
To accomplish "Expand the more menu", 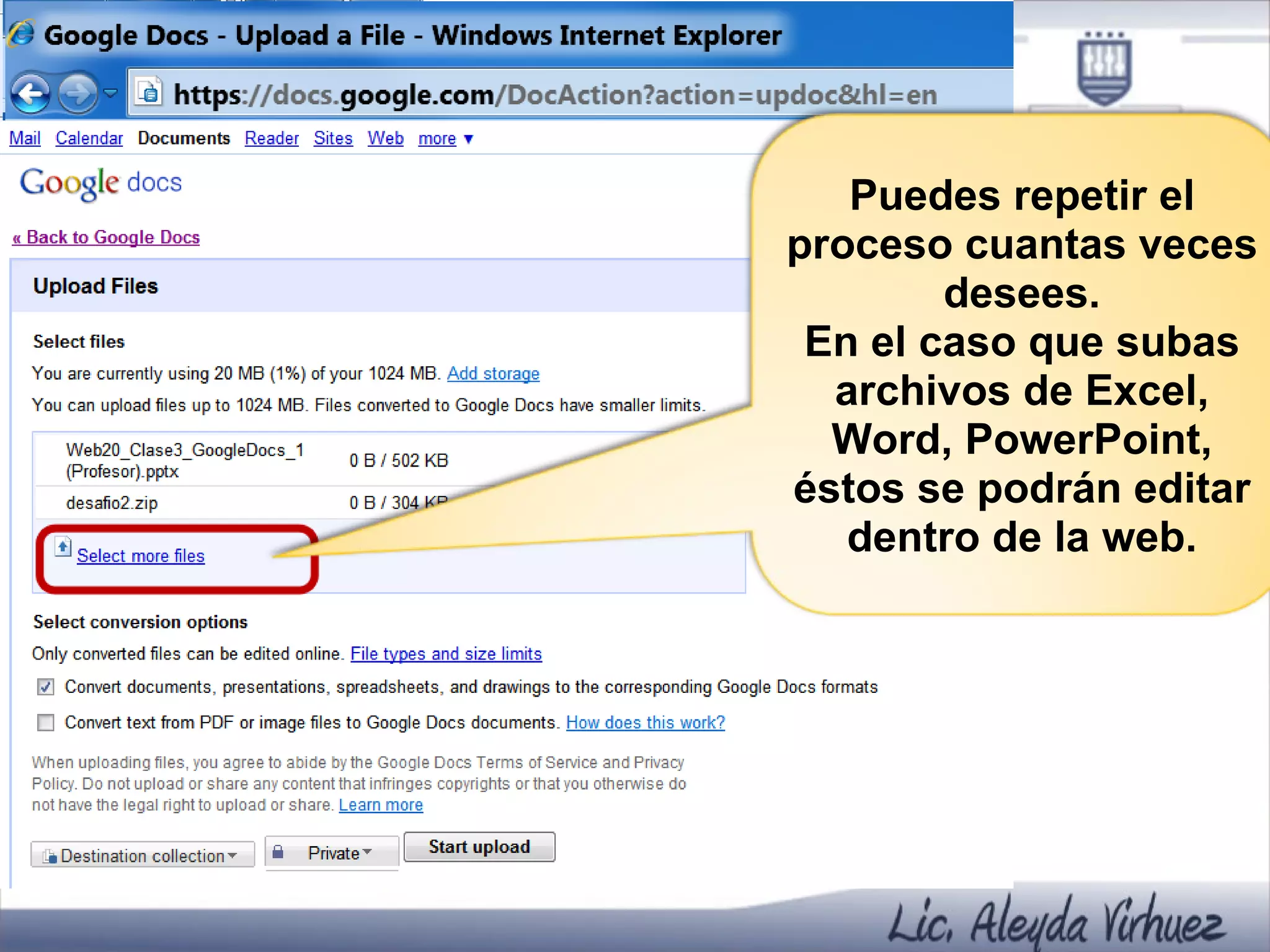I will coord(445,139).
